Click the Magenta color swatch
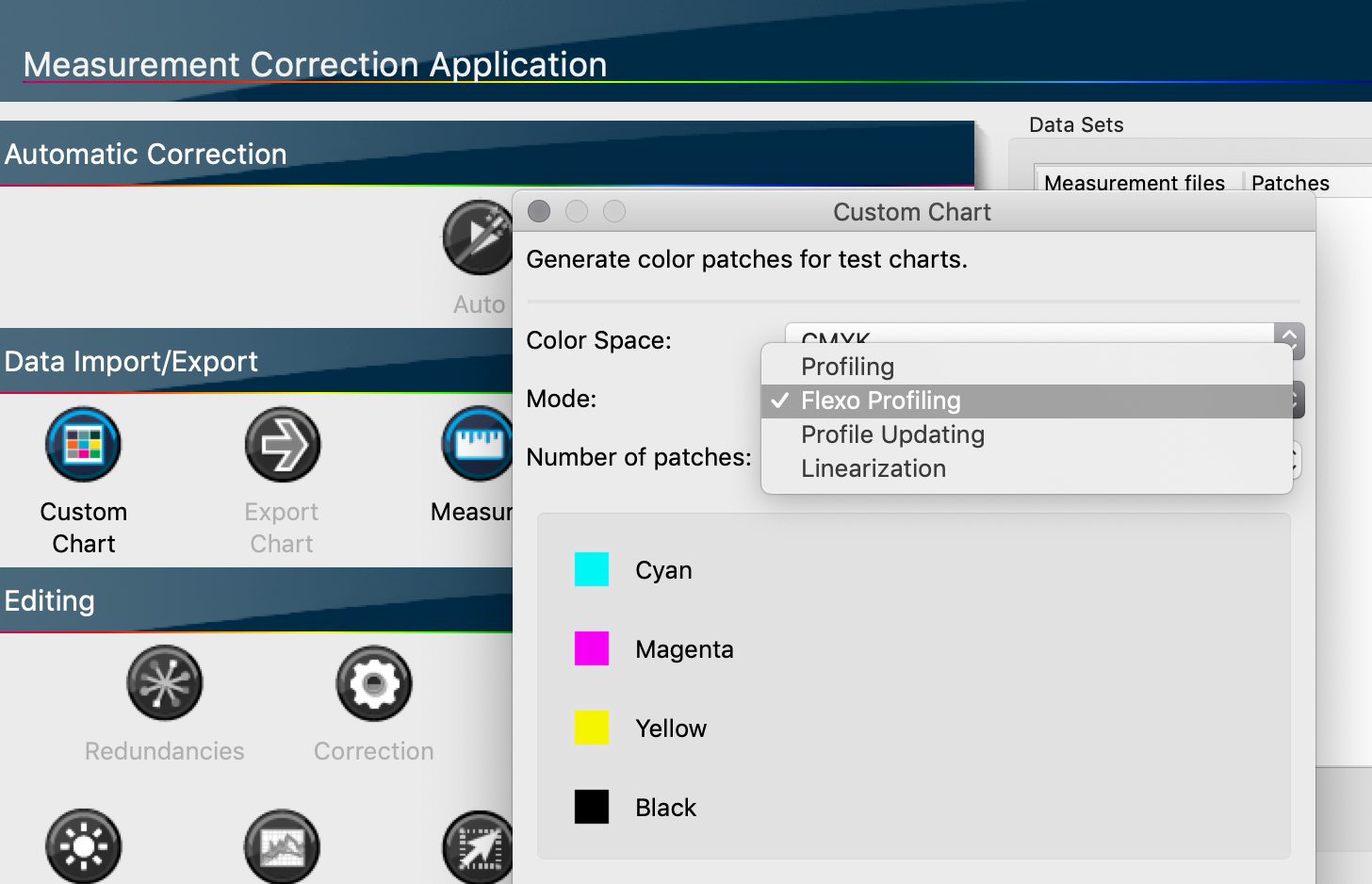The height and width of the screenshot is (884, 1372). coord(592,648)
